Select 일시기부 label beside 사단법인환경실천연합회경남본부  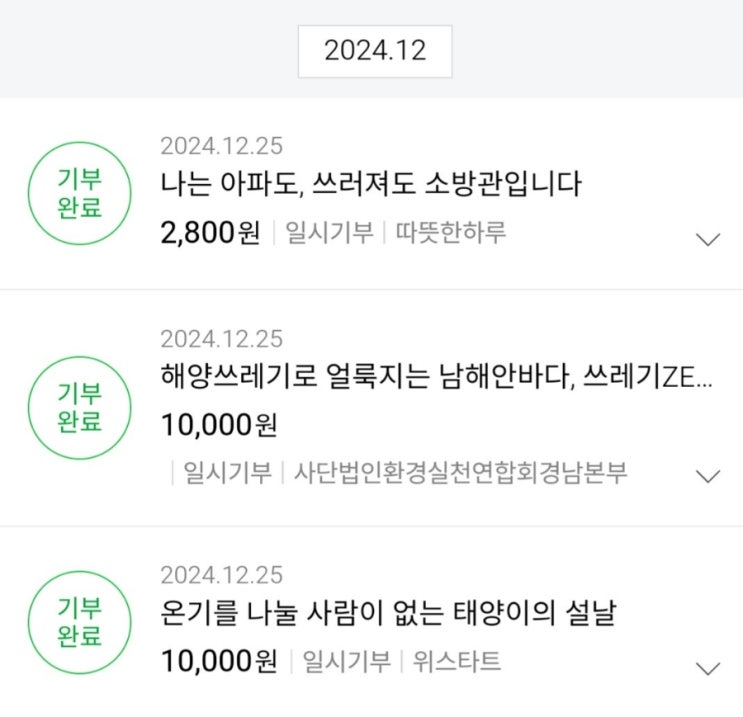227,473
